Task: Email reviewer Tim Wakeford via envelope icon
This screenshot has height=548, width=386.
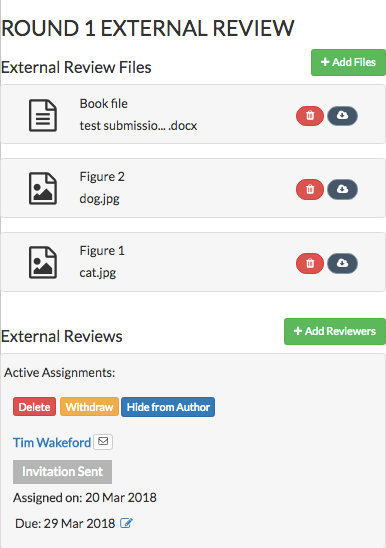Action: click(103, 442)
